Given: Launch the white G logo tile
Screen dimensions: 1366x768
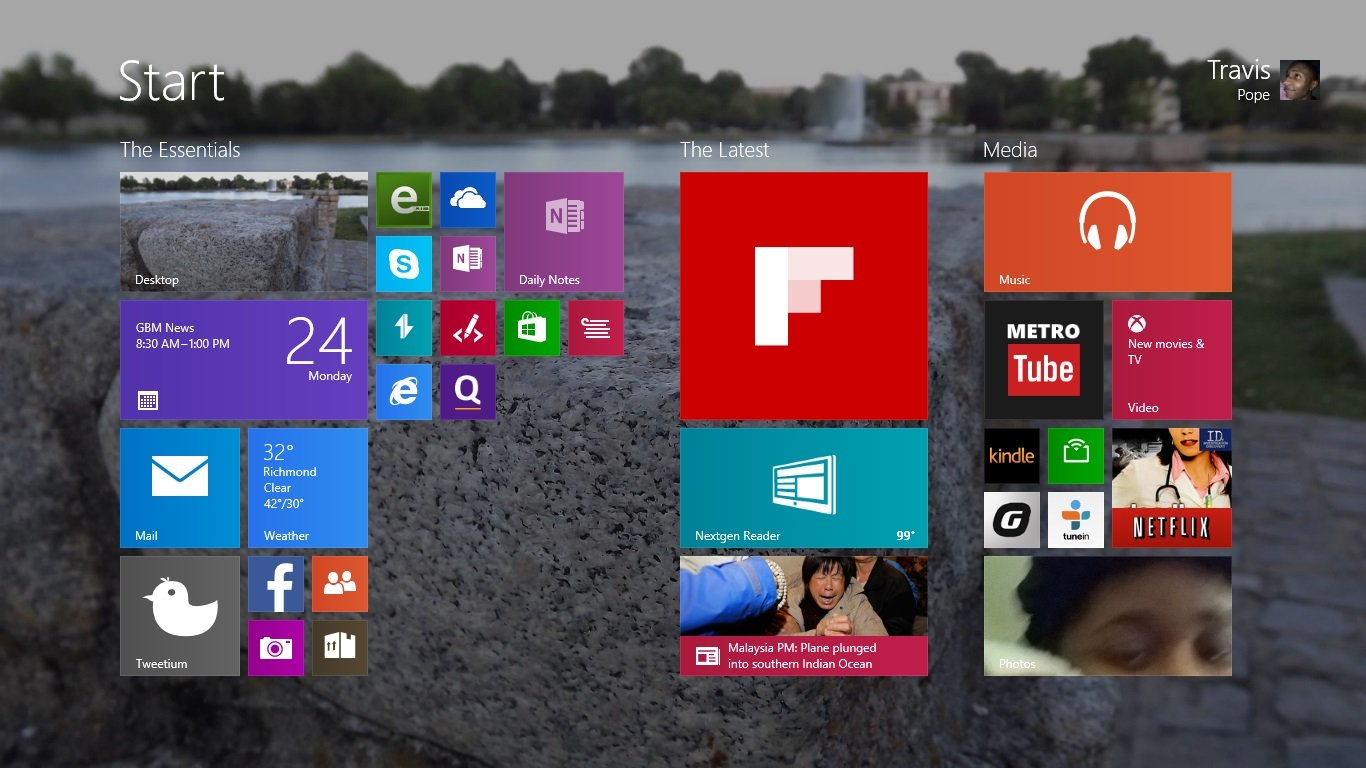Looking at the screenshot, I should (1012, 520).
